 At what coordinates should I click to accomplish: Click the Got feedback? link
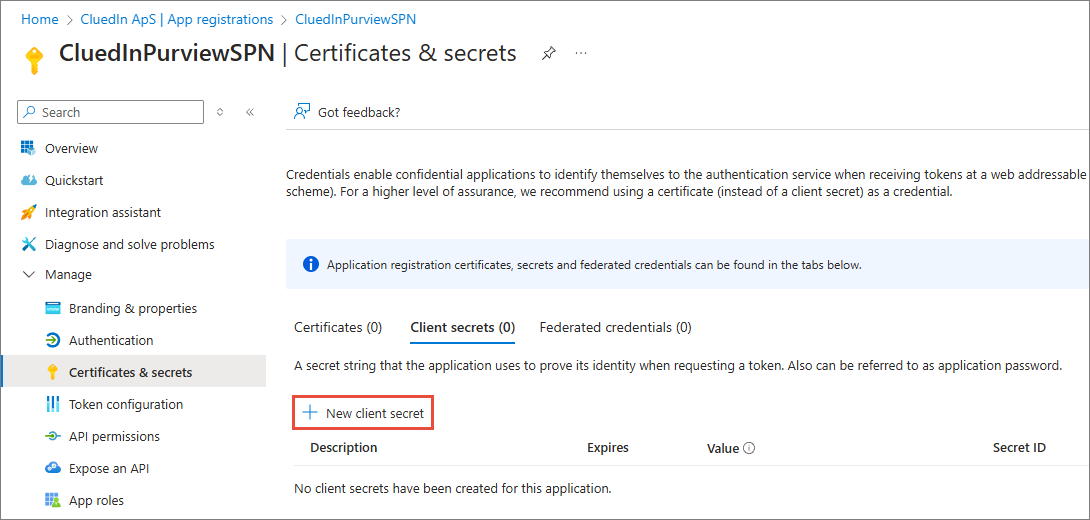[359, 112]
